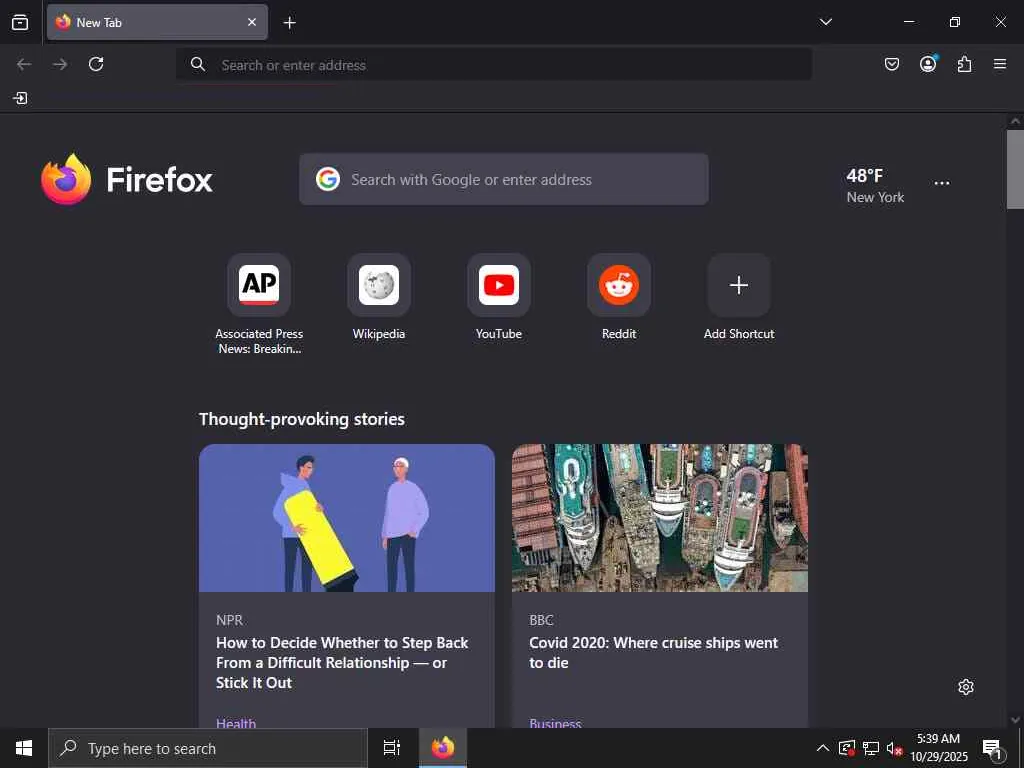The width and height of the screenshot is (1024, 768).
Task: Open the application hamburger menu
Action: pos(1000,64)
